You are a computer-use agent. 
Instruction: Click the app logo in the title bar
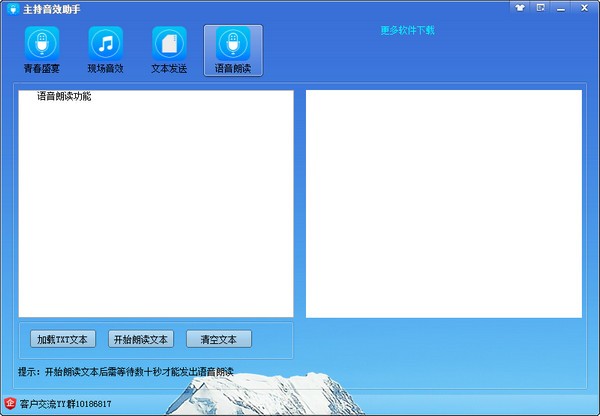[10, 8]
